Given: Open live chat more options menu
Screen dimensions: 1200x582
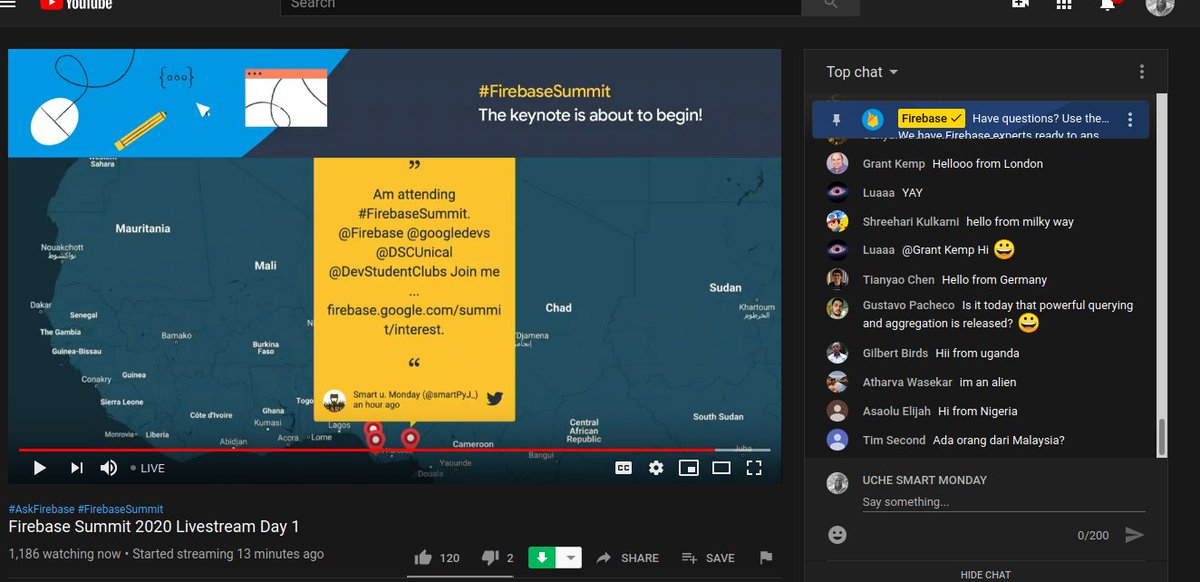Looking at the screenshot, I should click(1141, 72).
